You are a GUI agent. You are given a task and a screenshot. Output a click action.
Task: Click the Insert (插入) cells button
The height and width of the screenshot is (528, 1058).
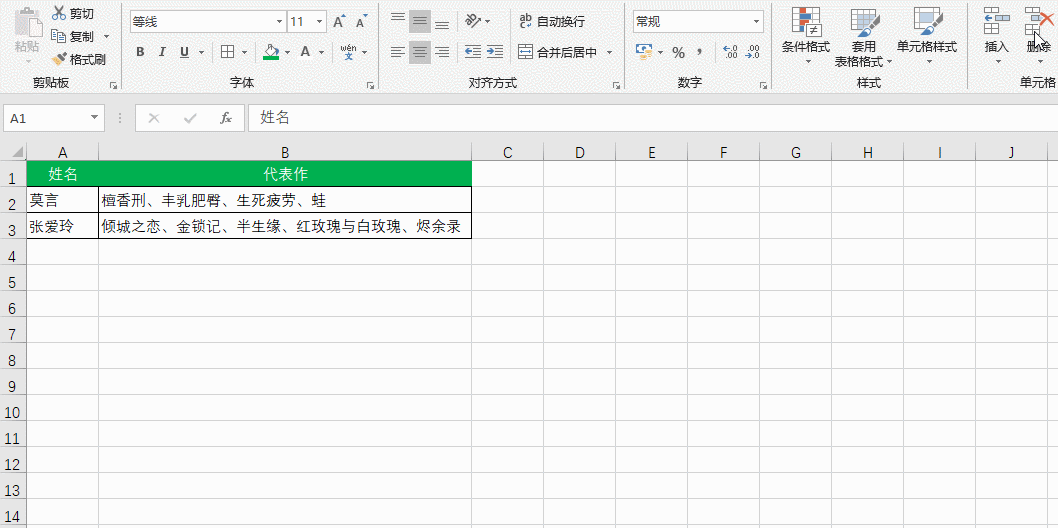997,35
